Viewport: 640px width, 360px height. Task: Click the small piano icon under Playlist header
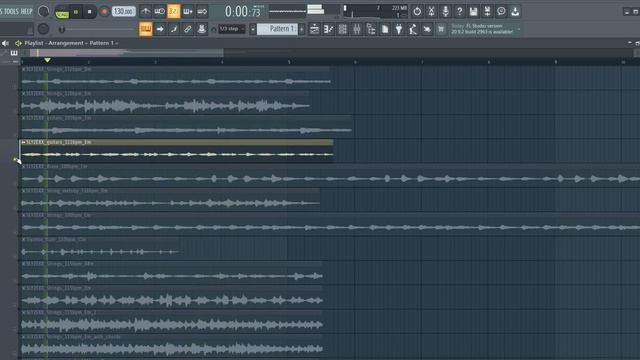[14, 53]
